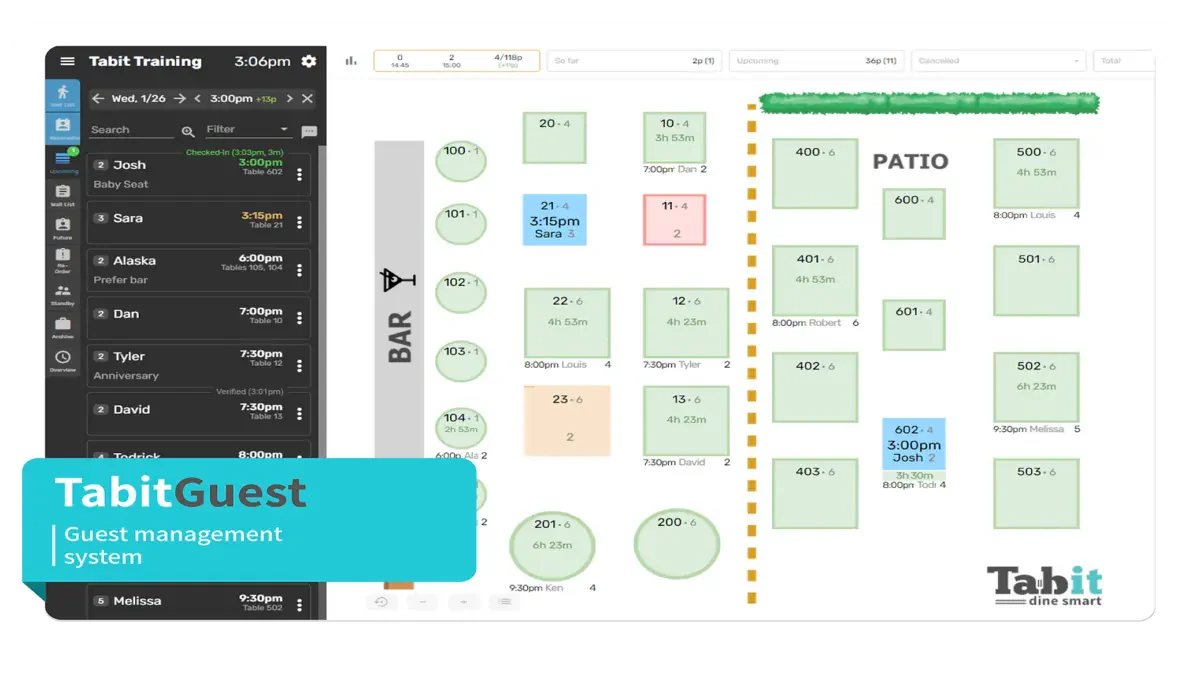Open the Standby sidebar section
Image resolution: width=1200 pixels, height=675 pixels.
[62, 294]
